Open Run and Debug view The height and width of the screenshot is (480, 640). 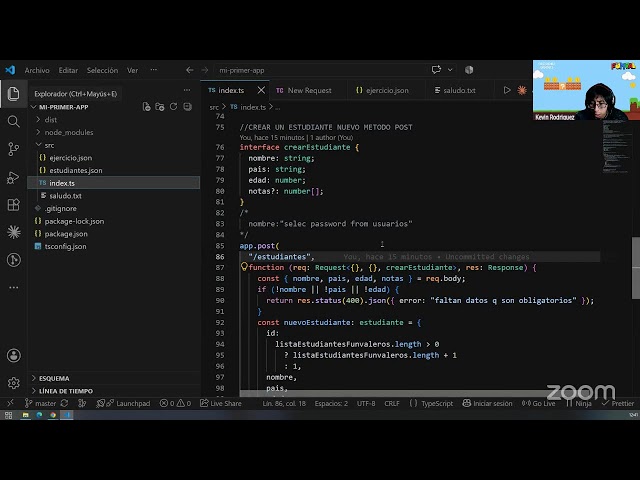[13, 177]
